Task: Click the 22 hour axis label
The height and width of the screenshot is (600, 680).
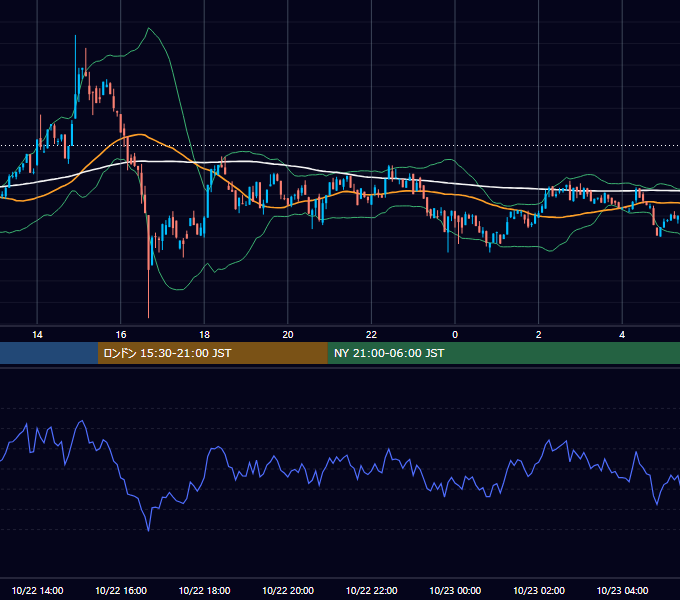Action: tap(371, 335)
